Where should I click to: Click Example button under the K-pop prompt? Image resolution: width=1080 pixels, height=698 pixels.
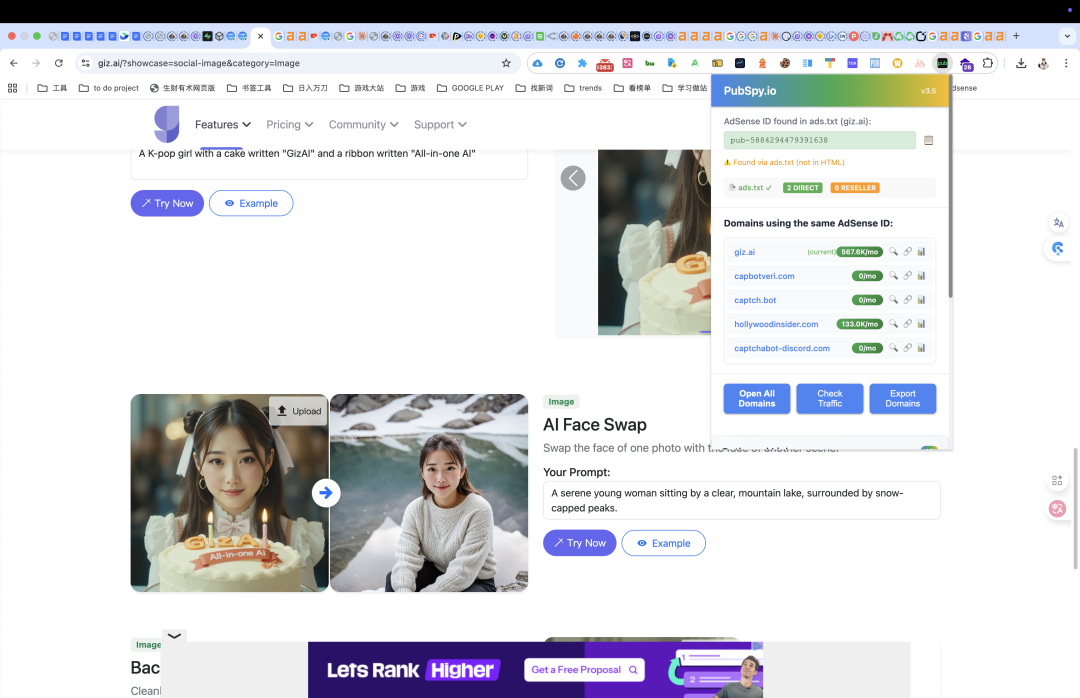(251, 203)
